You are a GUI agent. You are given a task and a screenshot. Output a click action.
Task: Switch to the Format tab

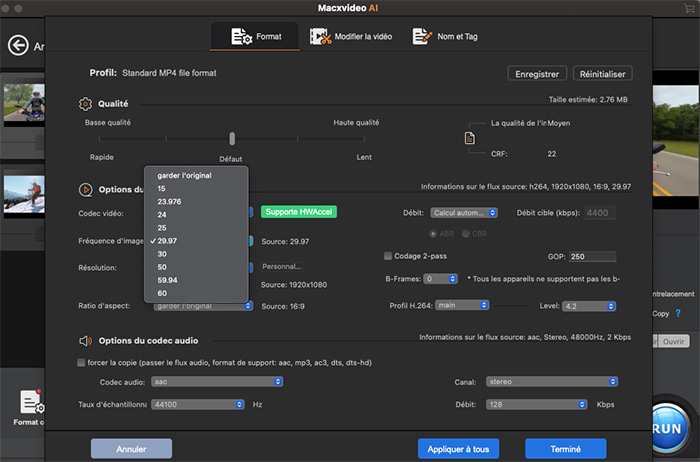pyautogui.click(x=256, y=37)
